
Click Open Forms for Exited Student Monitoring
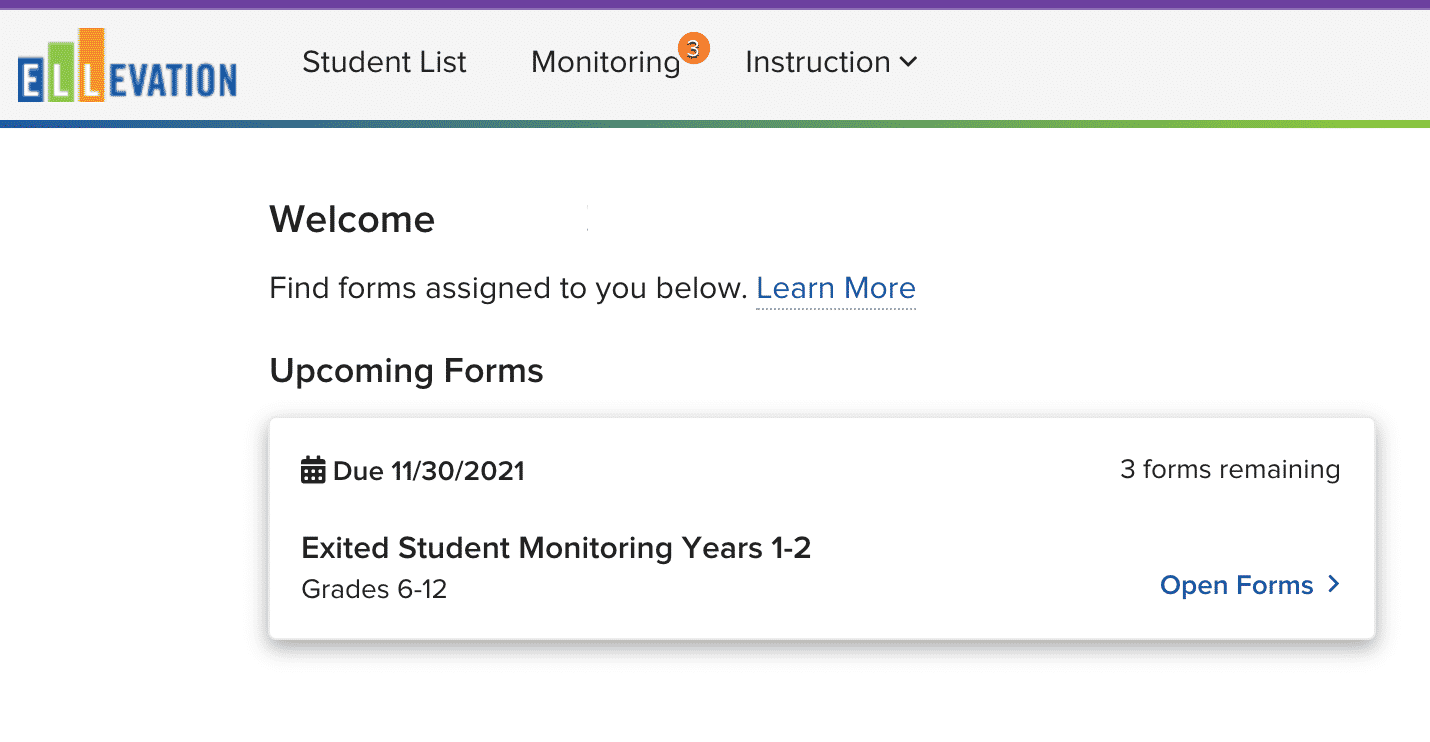tap(1236, 585)
